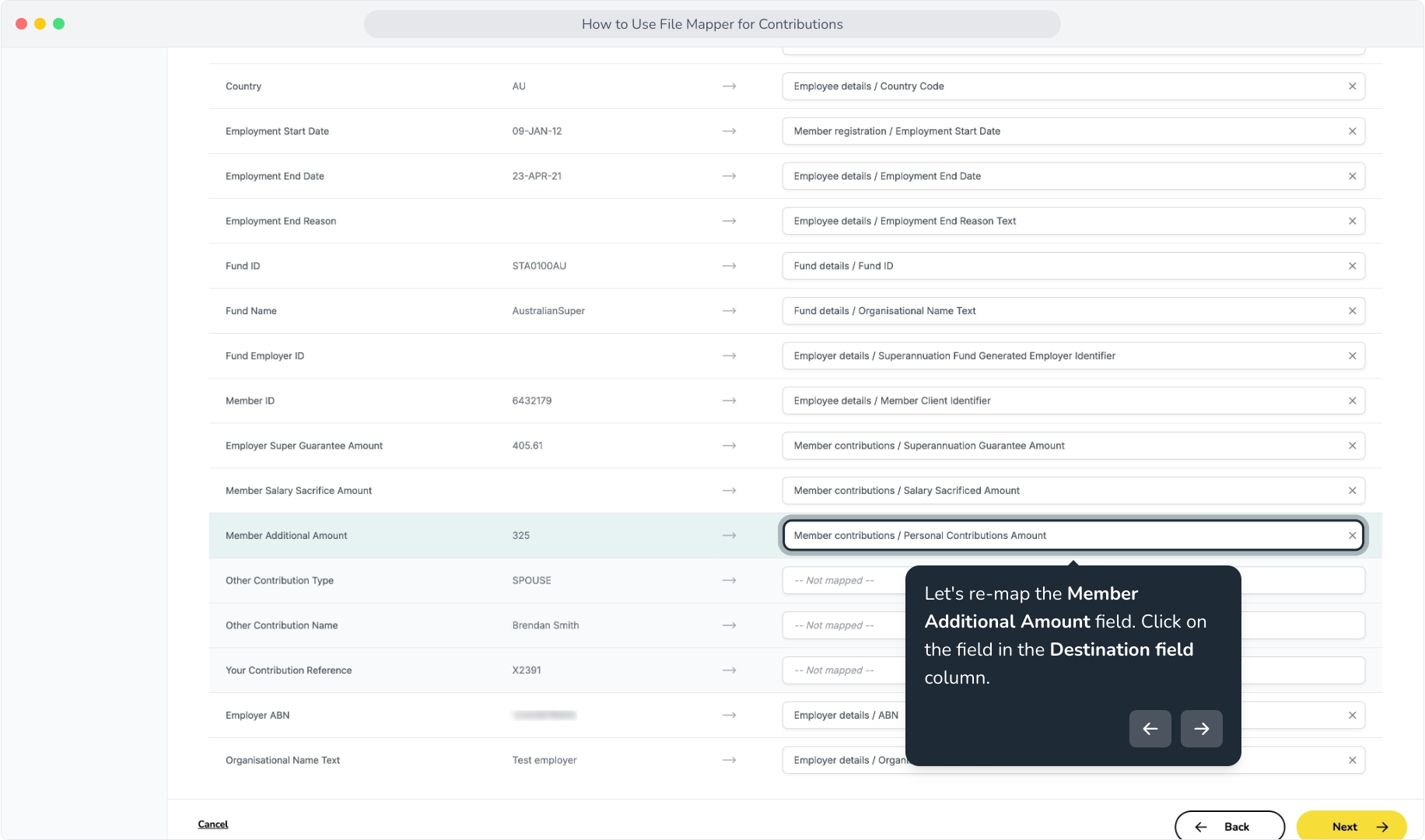This screenshot has height=840, width=1425.
Task: Clear the Country Code mapping with its X icon
Action: pyautogui.click(x=1352, y=86)
